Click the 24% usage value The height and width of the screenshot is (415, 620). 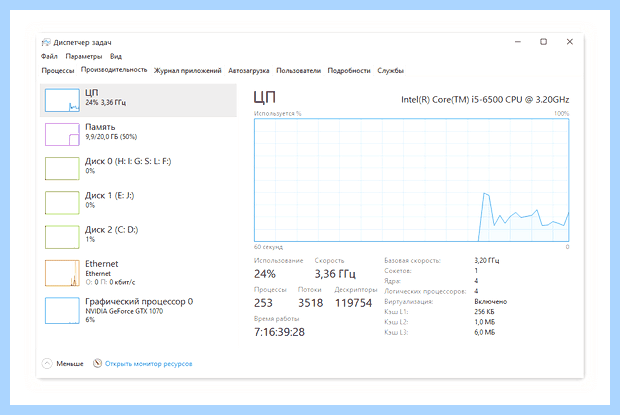[x=265, y=274]
